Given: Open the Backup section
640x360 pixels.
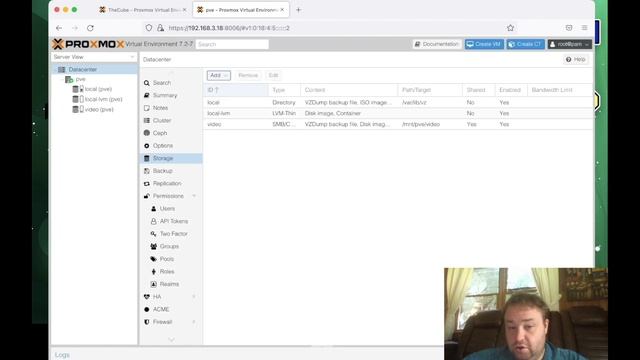Looking at the screenshot, I should pyautogui.click(x=171, y=171).
